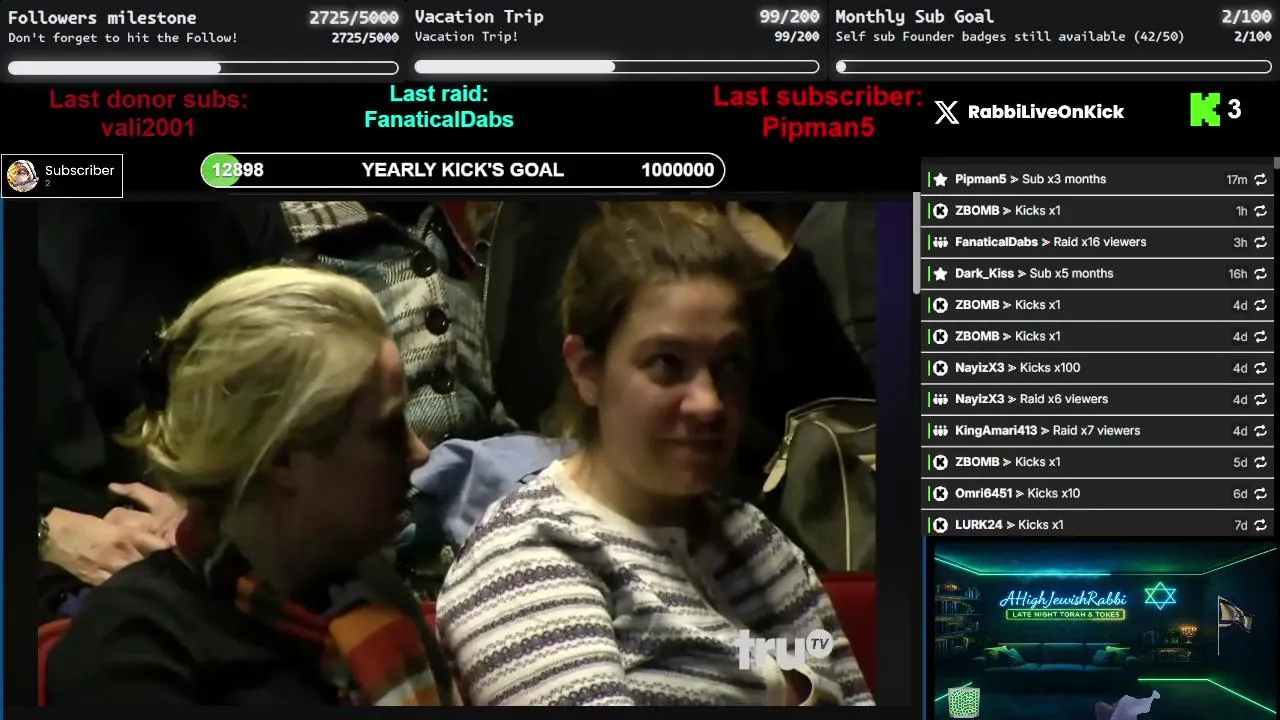Image resolution: width=1280 pixels, height=720 pixels.
Task: Replay the FanaticalDabs Raid x16 viewers alert
Action: pos(1260,243)
